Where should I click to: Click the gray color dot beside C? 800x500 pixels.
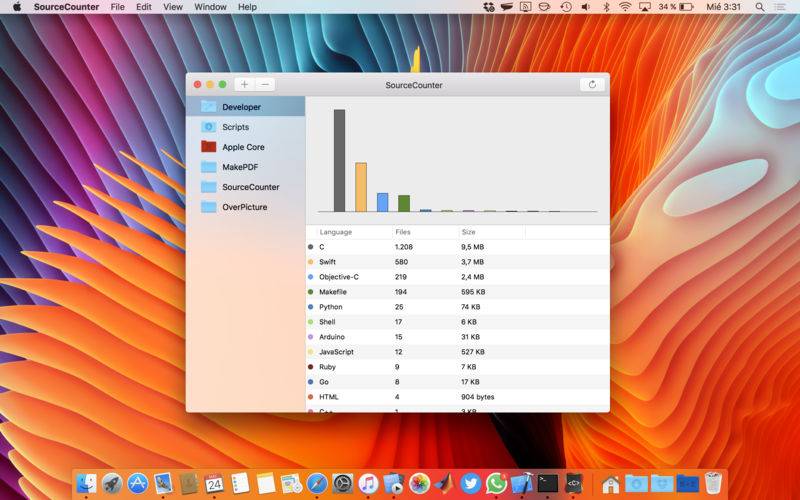coord(311,247)
